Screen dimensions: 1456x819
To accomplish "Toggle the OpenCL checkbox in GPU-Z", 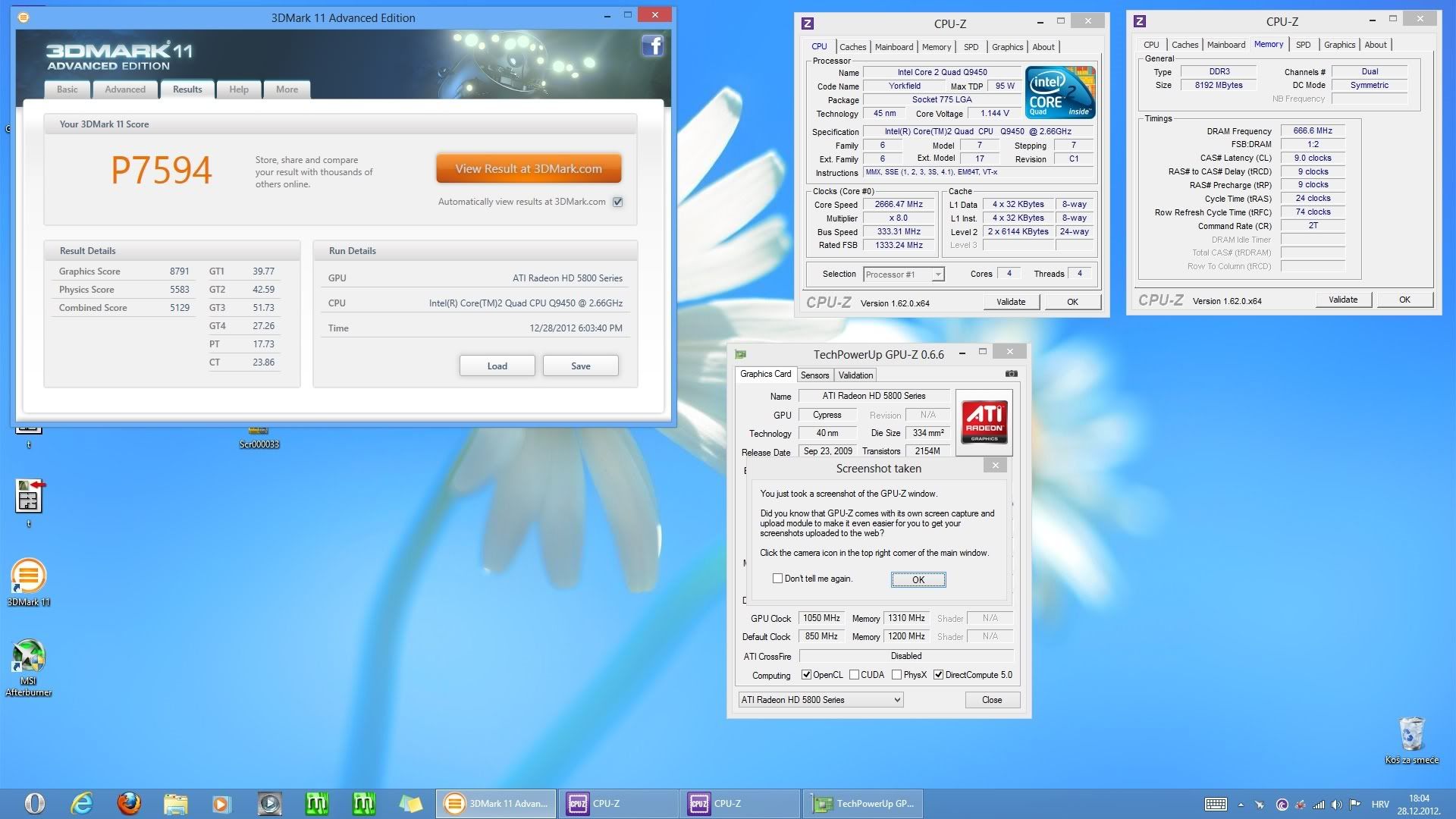I will (x=806, y=675).
